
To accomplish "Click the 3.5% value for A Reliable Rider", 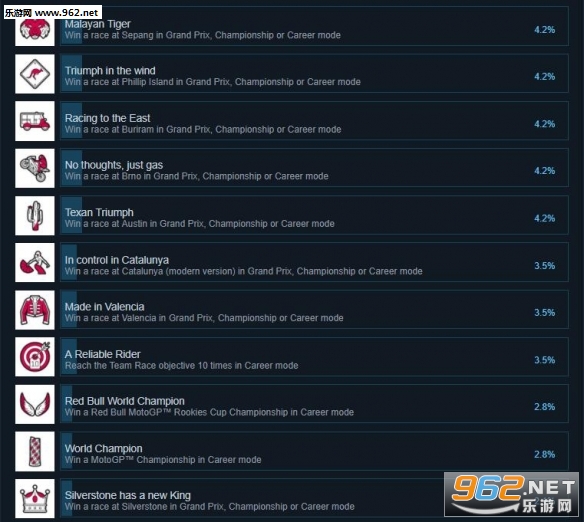I will (545, 360).
